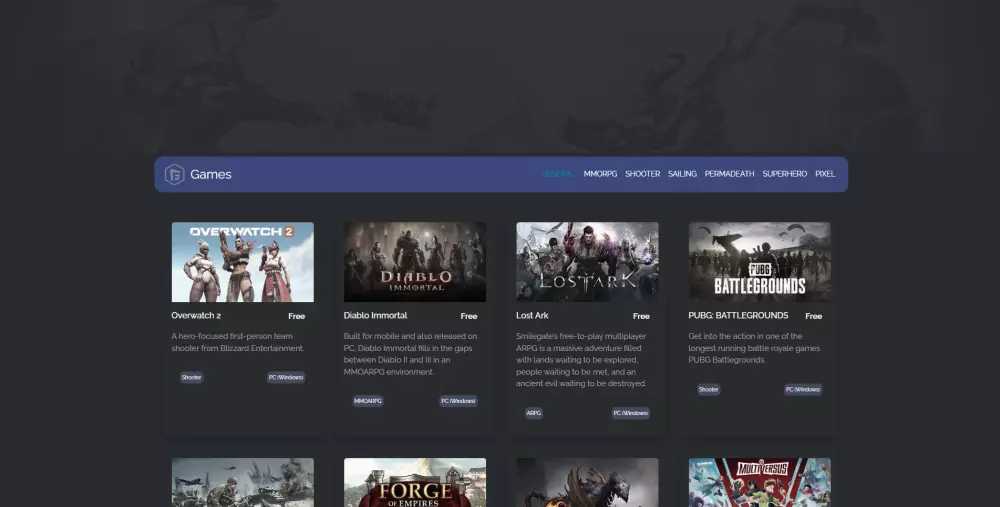Click the Lost Ark game title
Viewport: 1000px width, 507px height.
coord(532,316)
